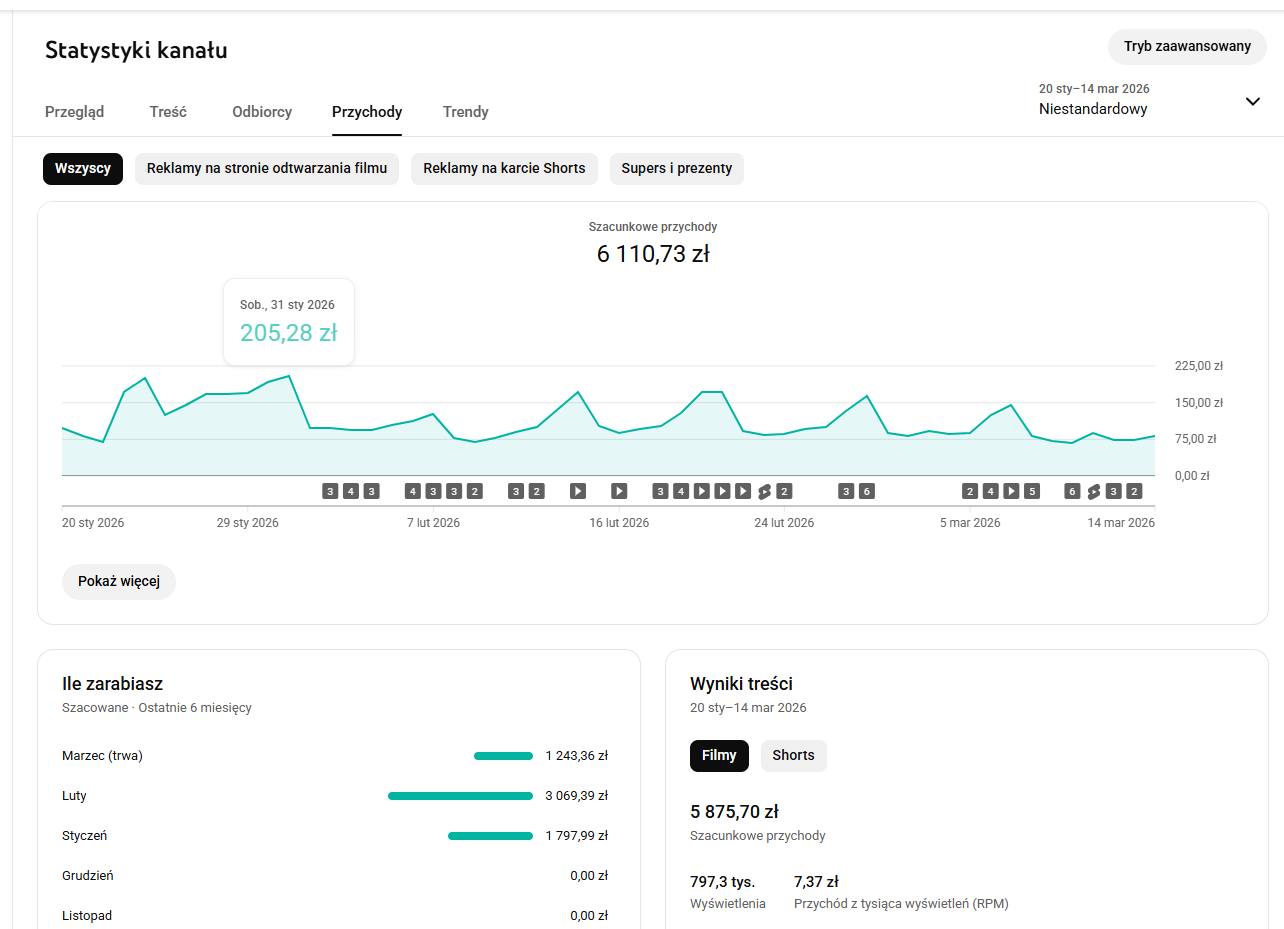1284x929 pixels.
Task: Select the Wszyscy revenue filter chip
Action: pos(82,169)
